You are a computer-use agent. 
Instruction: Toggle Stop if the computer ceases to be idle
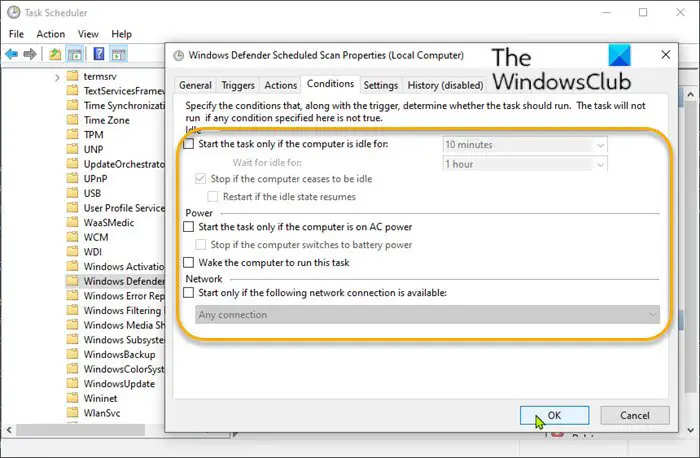pos(200,179)
